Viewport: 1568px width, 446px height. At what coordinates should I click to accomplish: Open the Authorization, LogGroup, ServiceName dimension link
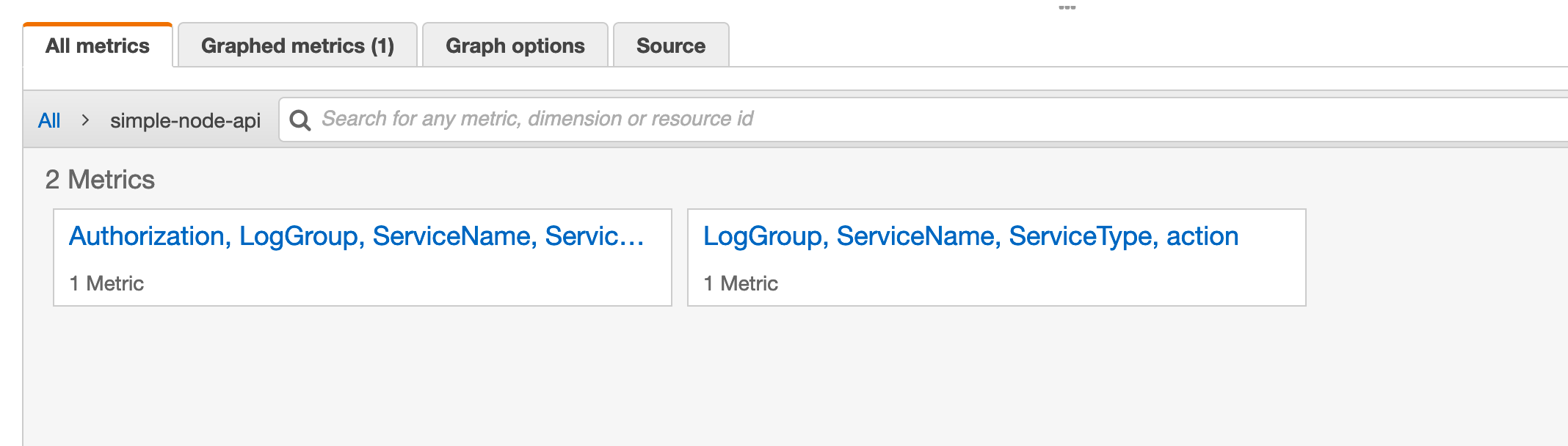click(x=357, y=236)
